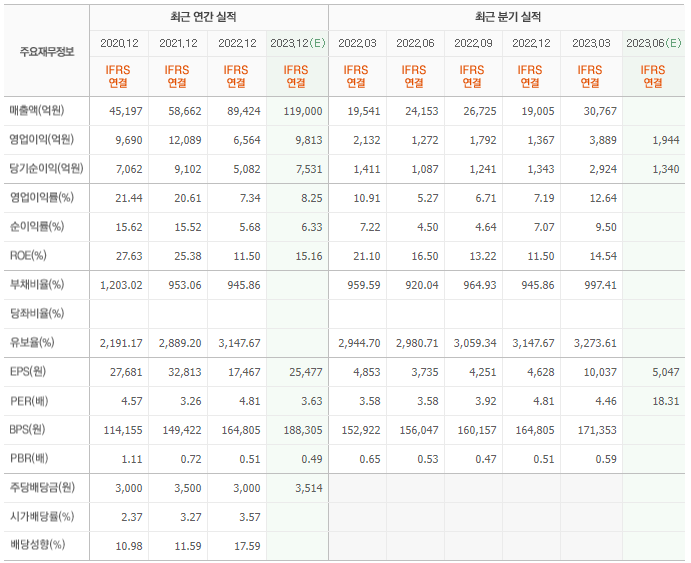Image resolution: width=691 pixels, height=563 pixels.
Task: Click the quarterly sales value 30,767
Action: point(600,111)
